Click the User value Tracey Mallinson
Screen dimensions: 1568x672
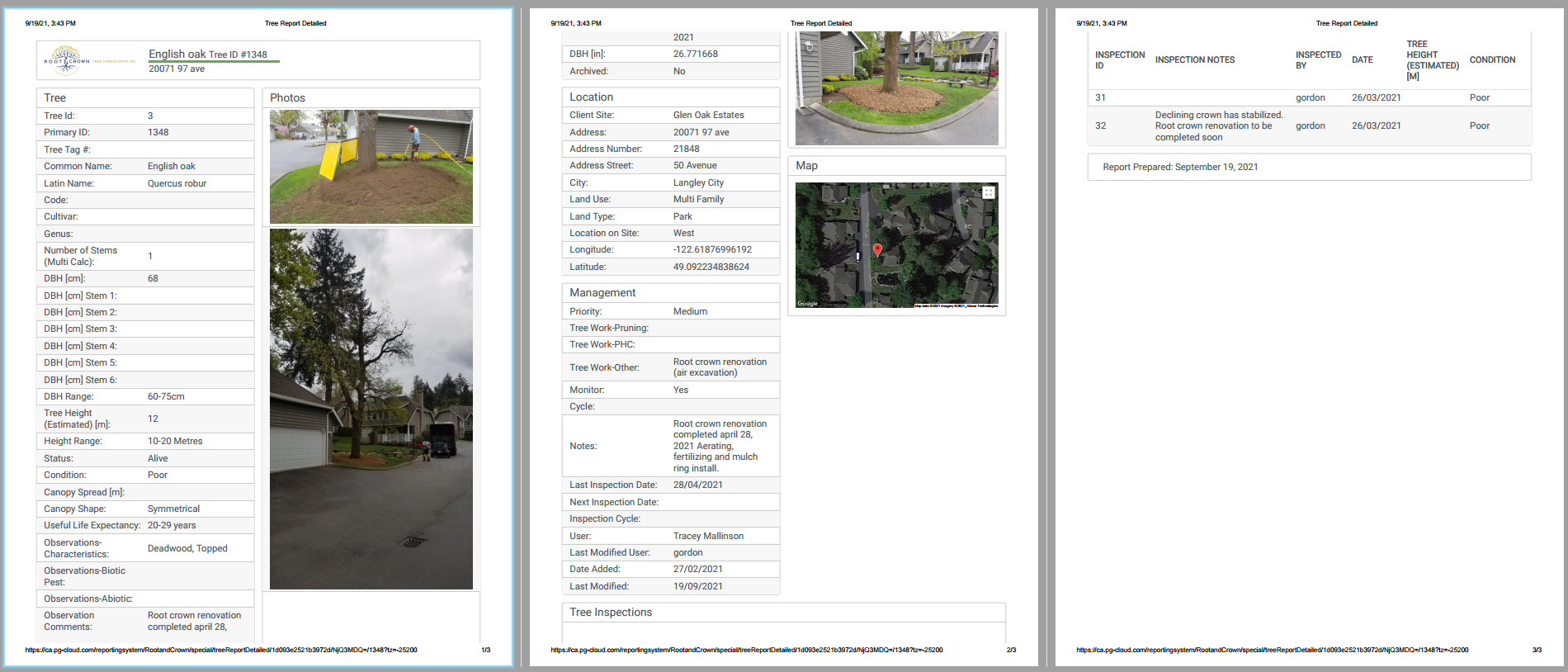pos(708,536)
